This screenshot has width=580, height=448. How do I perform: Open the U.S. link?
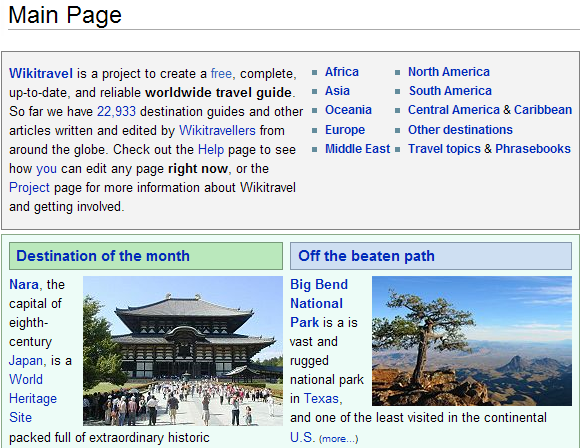302,438
